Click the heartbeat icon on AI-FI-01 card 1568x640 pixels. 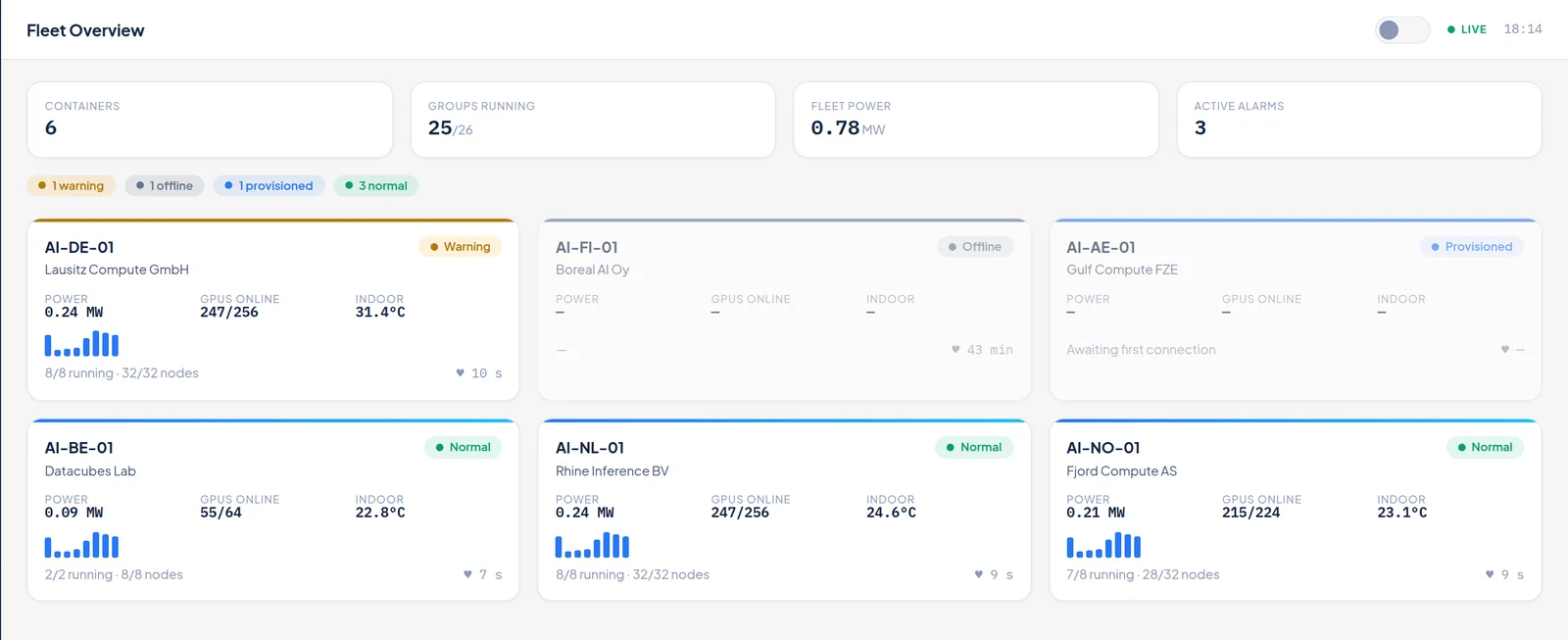tap(955, 349)
